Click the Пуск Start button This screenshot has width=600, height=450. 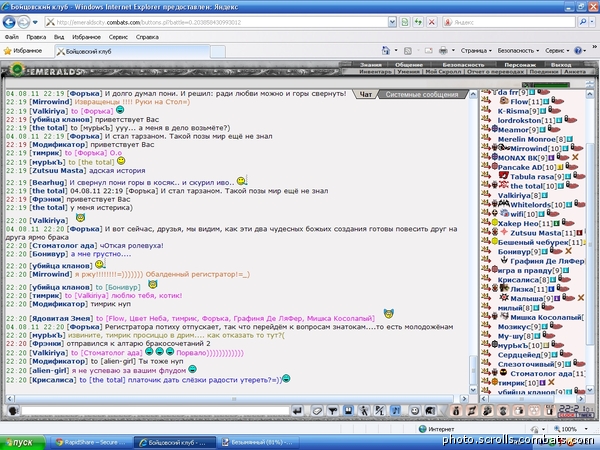pos(22,442)
